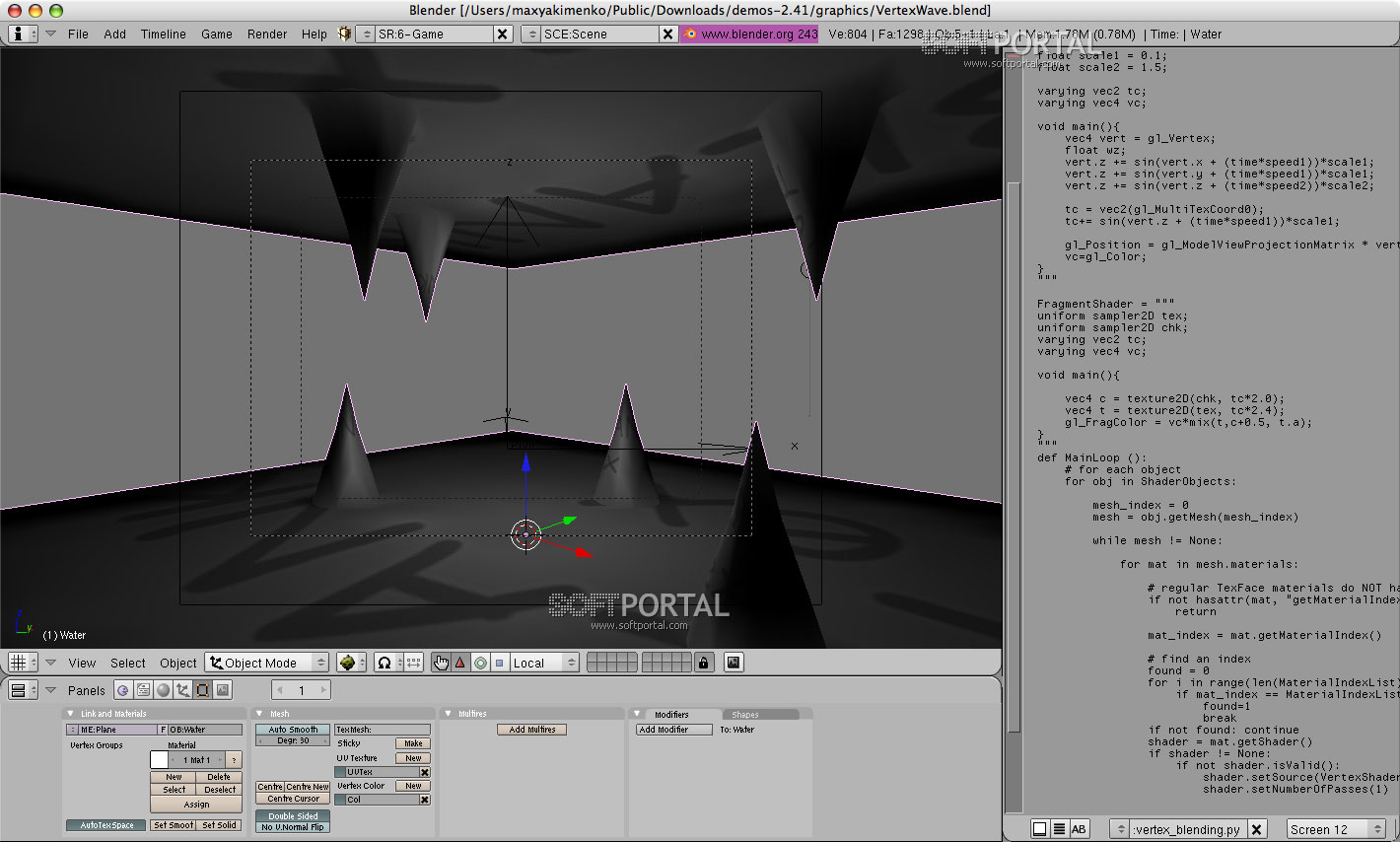The height and width of the screenshot is (842, 1400).
Task: Click the first layer buttons grid
Action: click(612, 663)
